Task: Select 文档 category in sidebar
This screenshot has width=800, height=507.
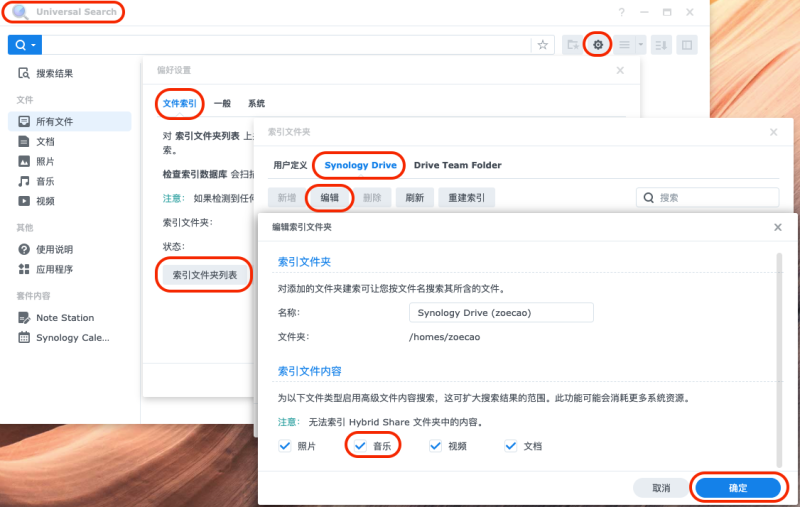Action: pyautogui.click(x=69, y=141)
